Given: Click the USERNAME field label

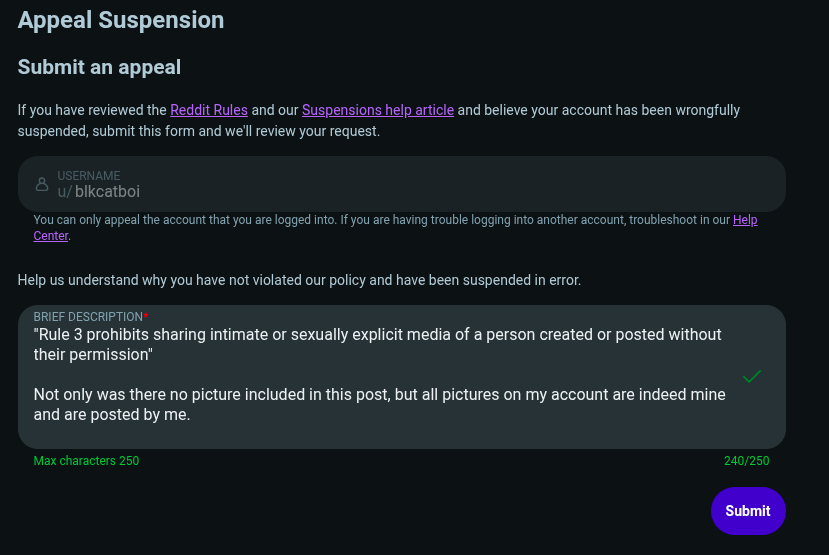Looking at the screenshot, I should tap(88, 176).
